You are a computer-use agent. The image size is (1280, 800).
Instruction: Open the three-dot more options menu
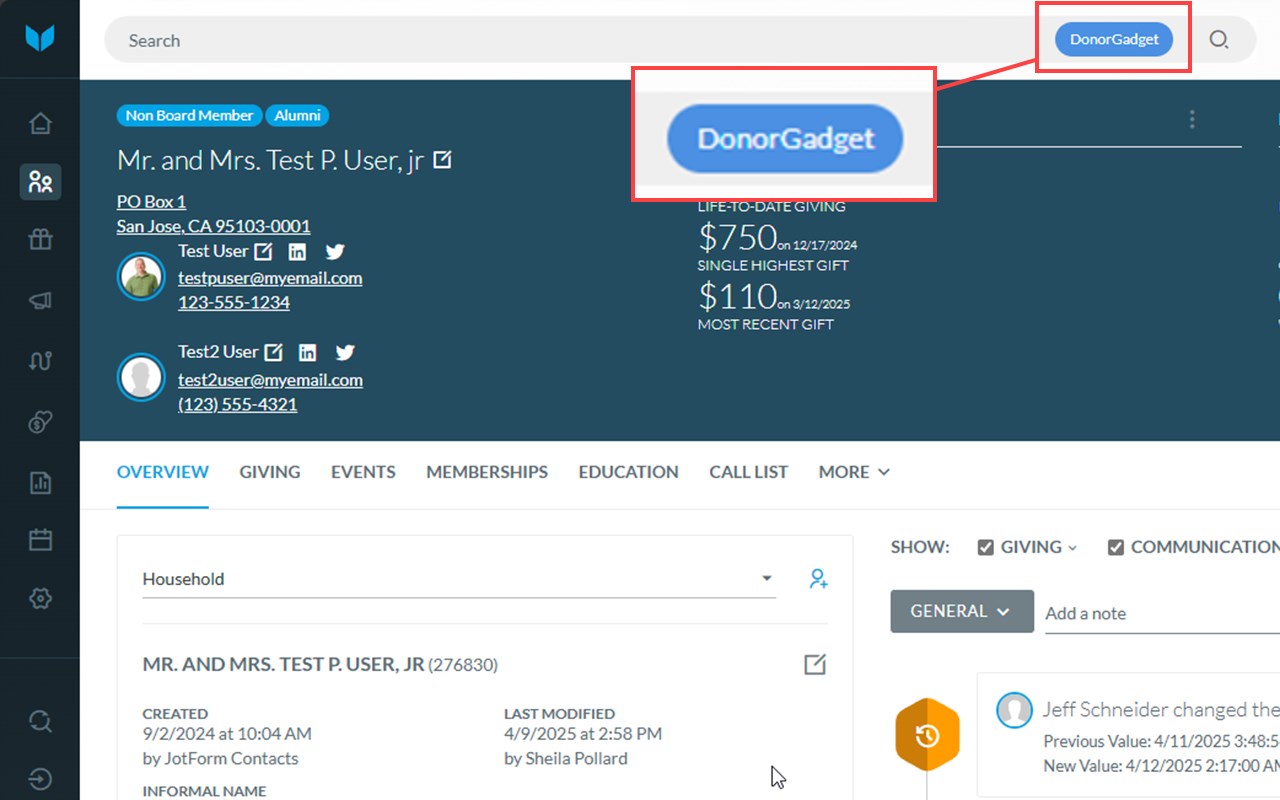point(1192,120)
